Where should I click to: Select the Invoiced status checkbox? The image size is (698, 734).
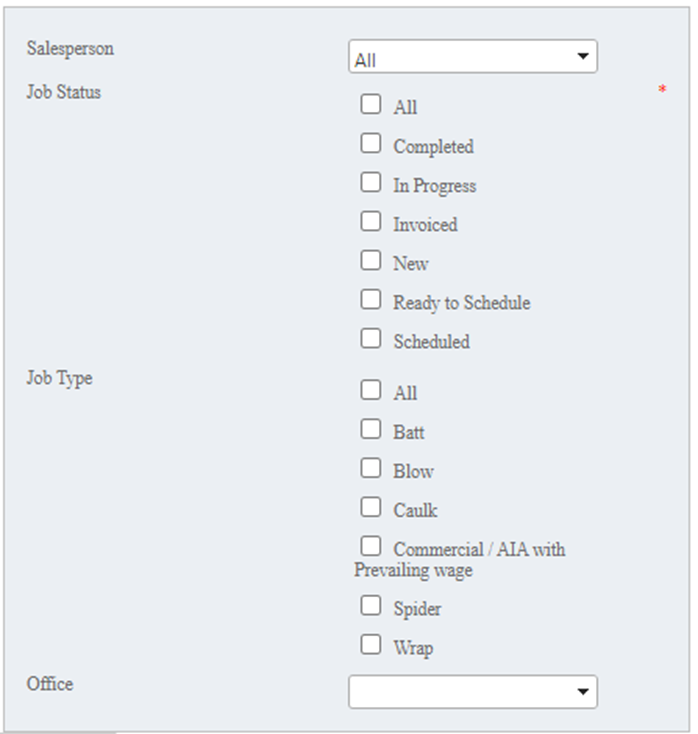(371, 221)
